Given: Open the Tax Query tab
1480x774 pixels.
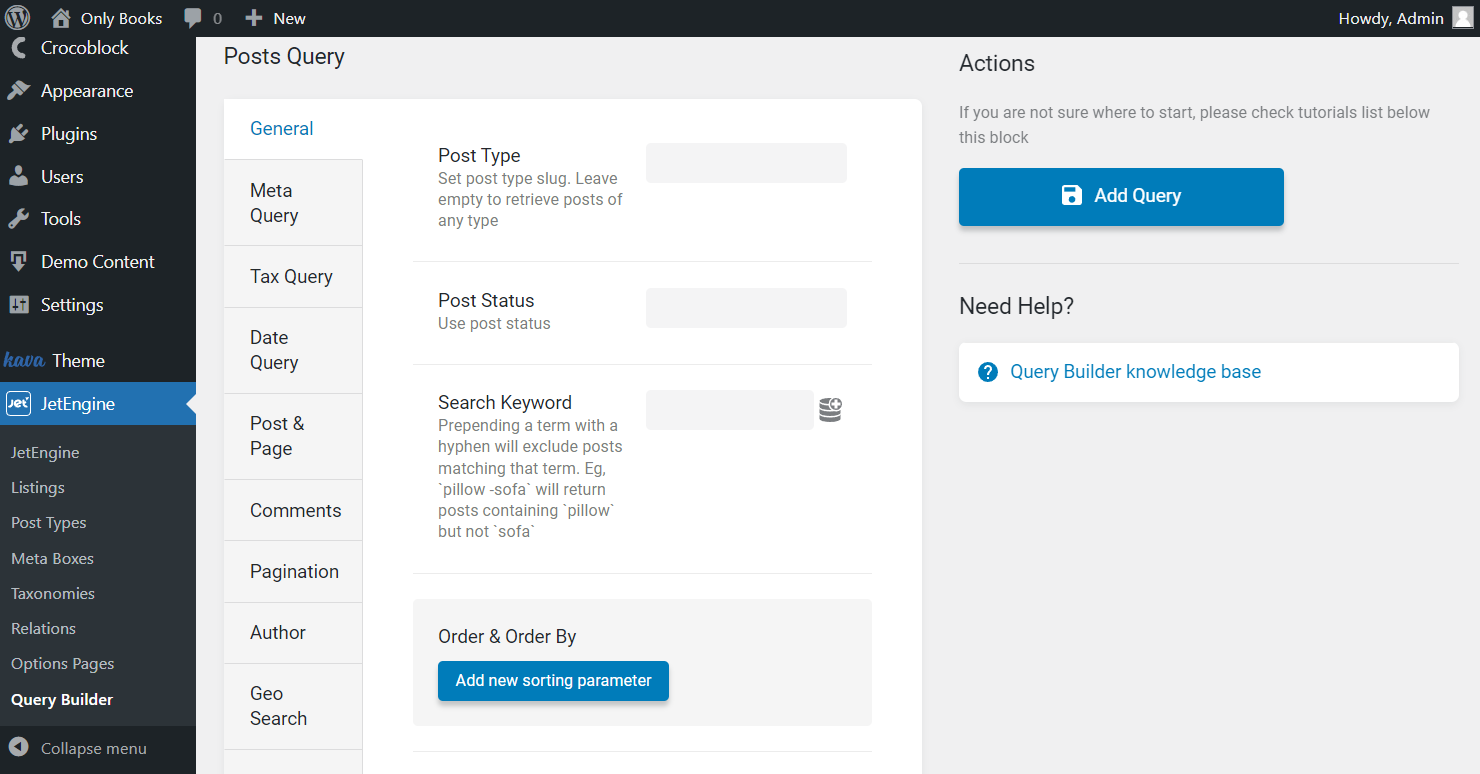Looking at the screenshot, I should point(293,277).
